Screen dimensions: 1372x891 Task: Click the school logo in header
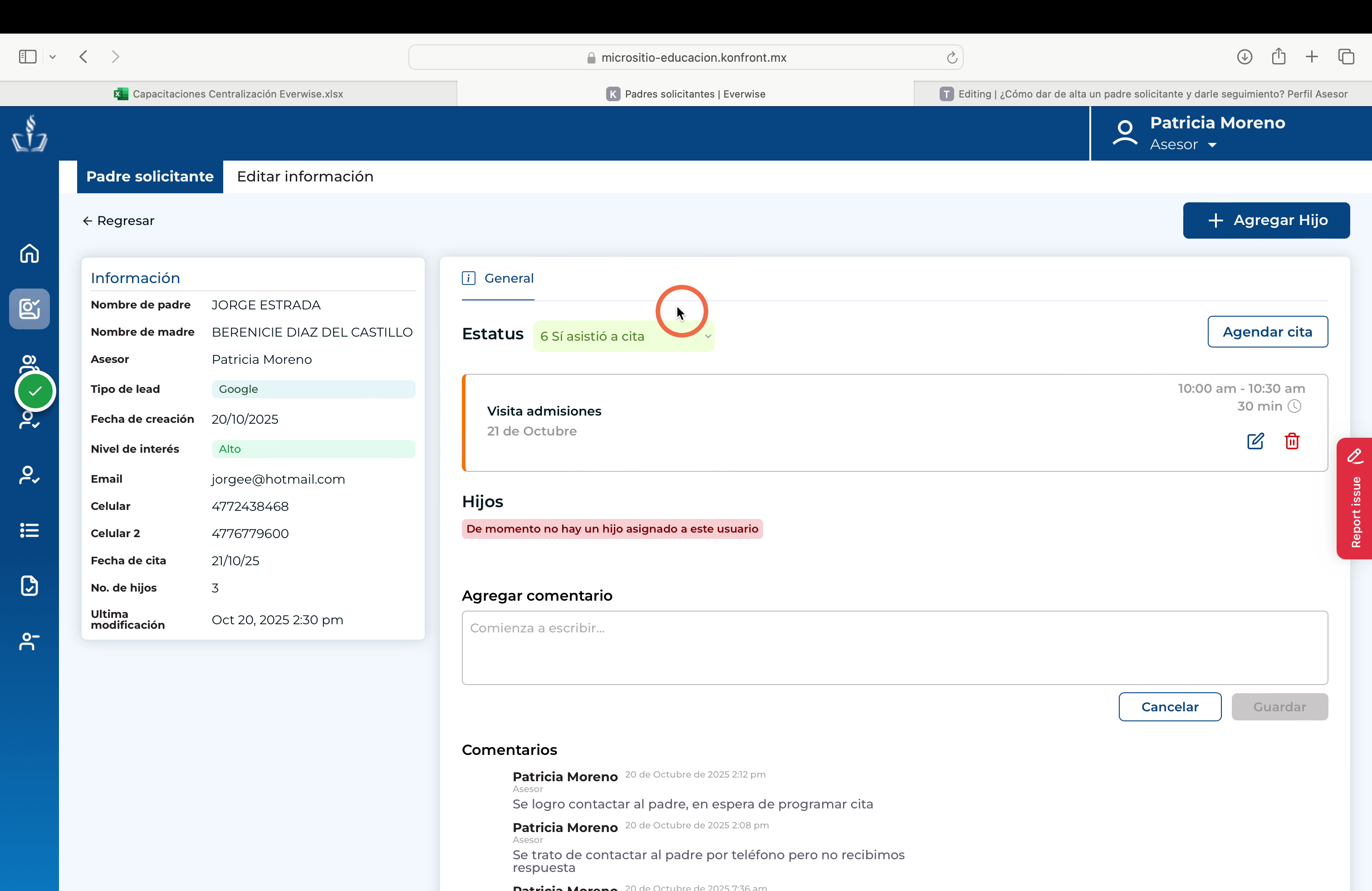[x=29, y=133]
